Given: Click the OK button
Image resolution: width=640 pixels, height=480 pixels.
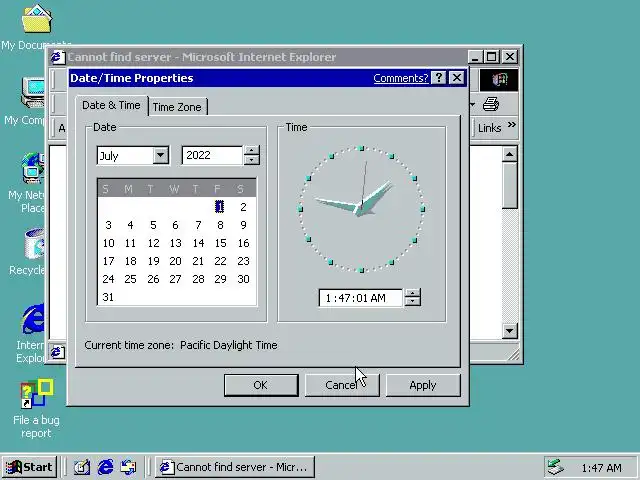Looking at the screenshot, I should (x=261, y=385).
